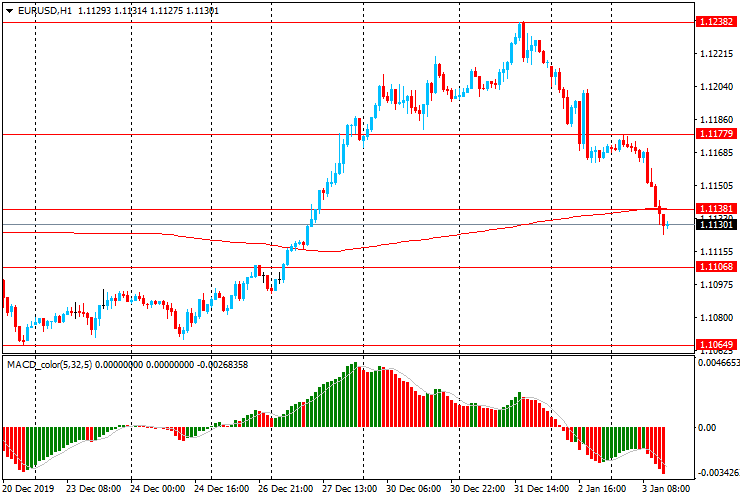Viewport: 740px width, 500px height.
Task: Select the 1.10649 price level label
Action: point(716,345)
